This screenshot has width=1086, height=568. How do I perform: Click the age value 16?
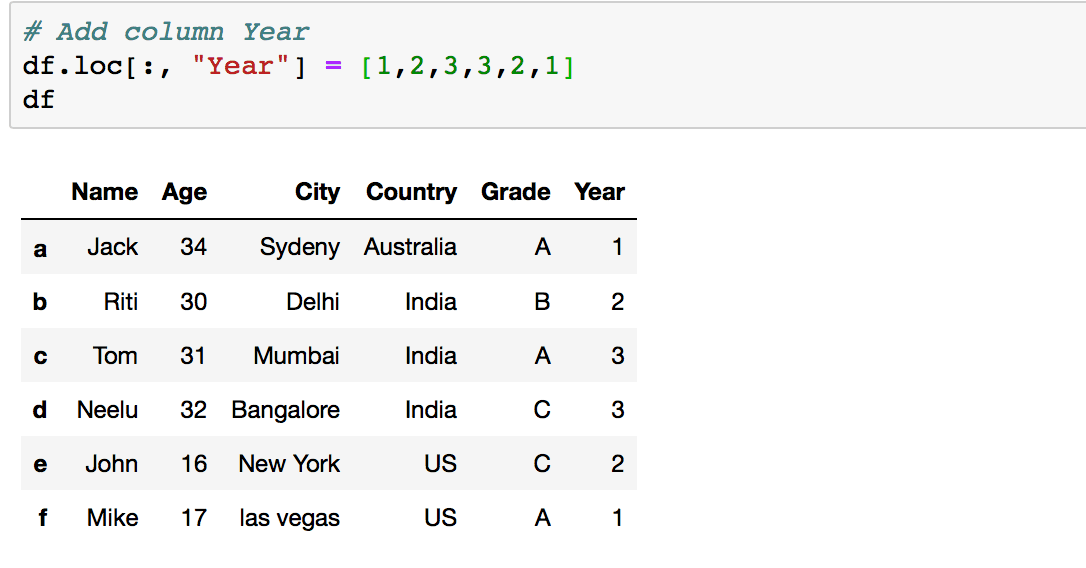(x=194, y=464)
